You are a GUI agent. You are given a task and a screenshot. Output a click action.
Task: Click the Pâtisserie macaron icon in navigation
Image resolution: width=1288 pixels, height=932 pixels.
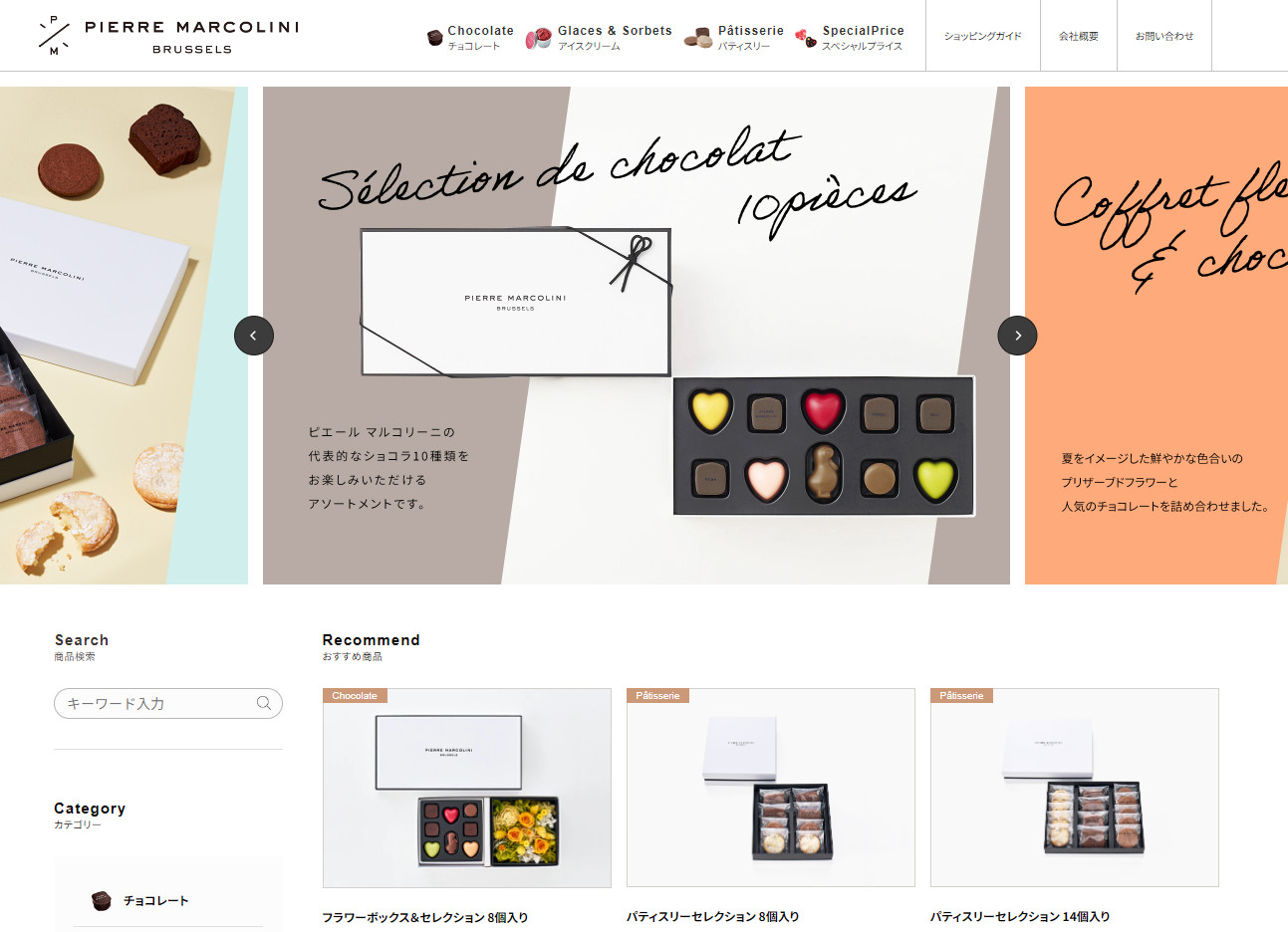point(698,38)
